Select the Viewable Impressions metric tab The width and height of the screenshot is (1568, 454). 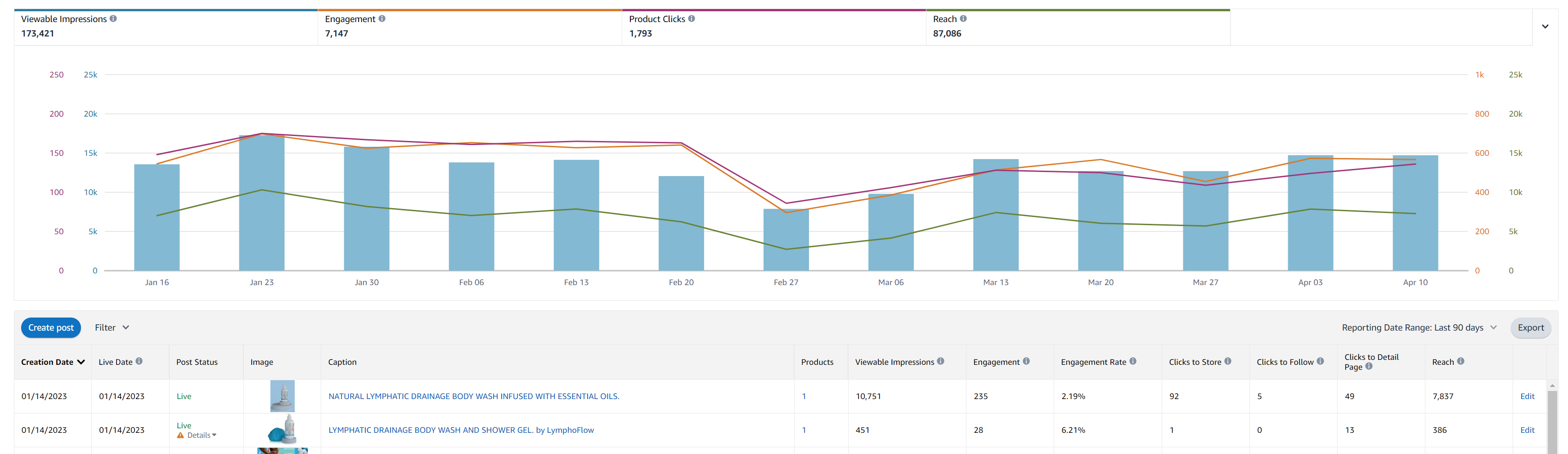(166, 27)
